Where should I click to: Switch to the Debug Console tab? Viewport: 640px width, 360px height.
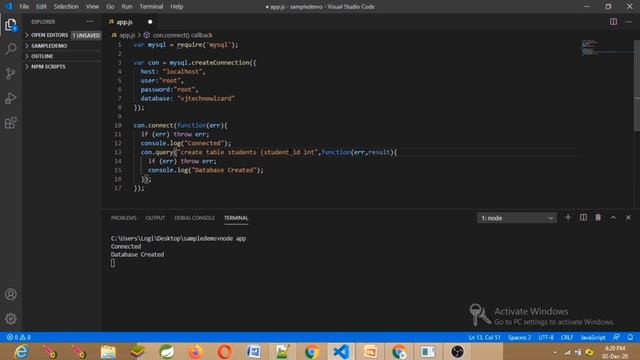point(194,218)
